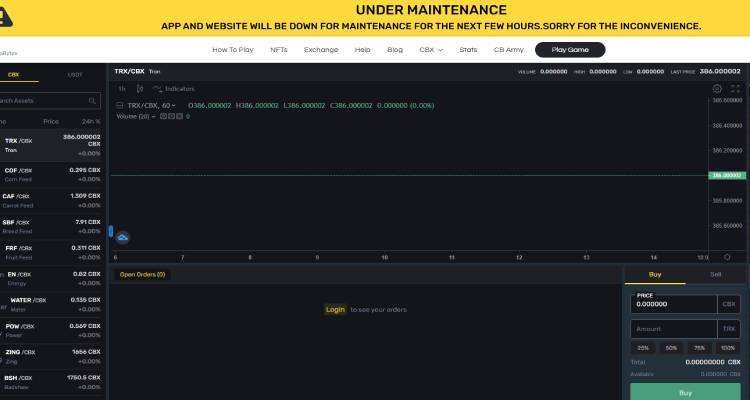
Task: Click the green Buy submit button
Action: [x=685, y=392]
